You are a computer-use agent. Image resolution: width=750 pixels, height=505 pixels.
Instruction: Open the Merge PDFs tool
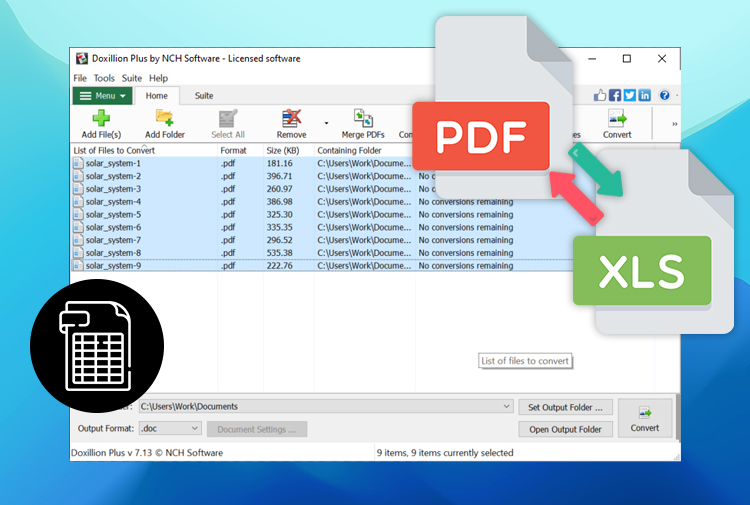point(363,124)
